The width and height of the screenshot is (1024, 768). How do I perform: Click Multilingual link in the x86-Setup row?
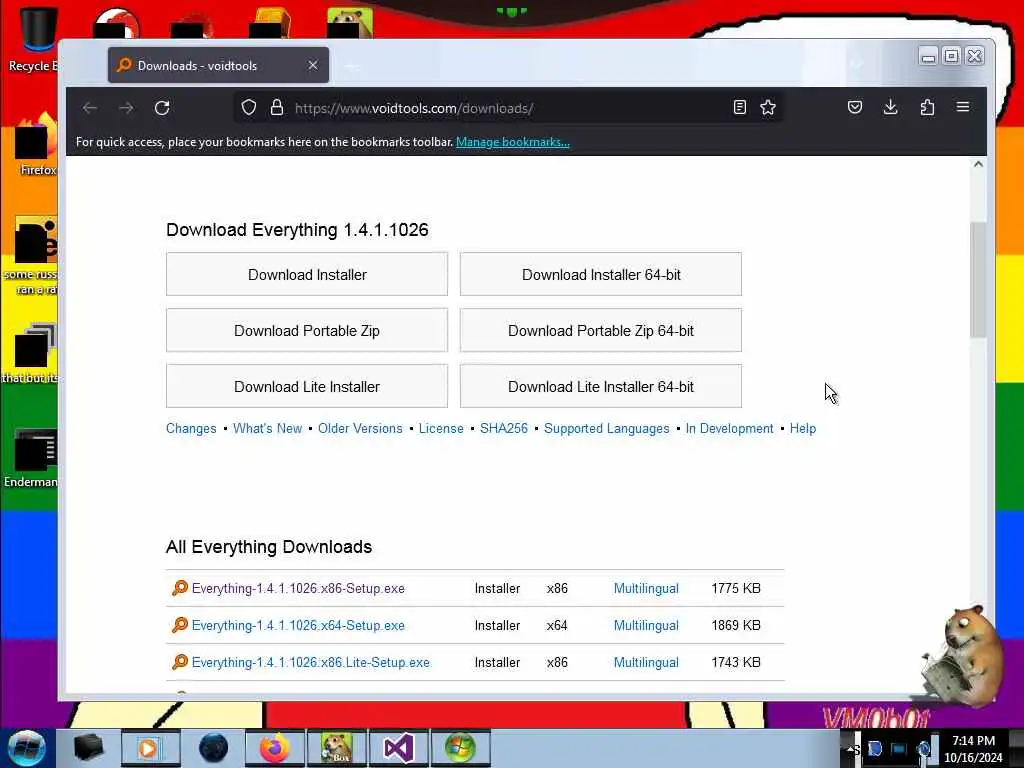646,588
